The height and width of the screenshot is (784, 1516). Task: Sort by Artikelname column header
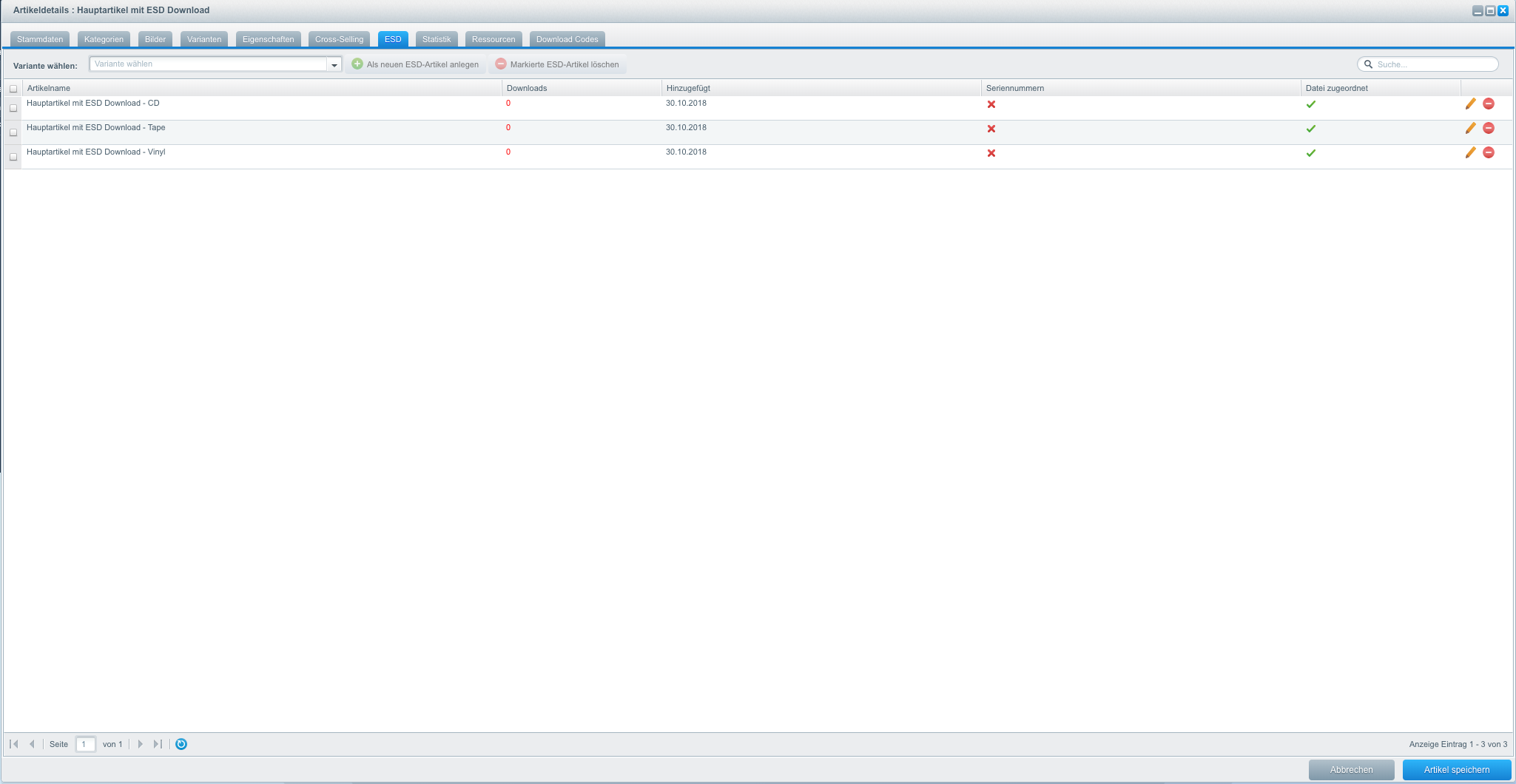262,88
